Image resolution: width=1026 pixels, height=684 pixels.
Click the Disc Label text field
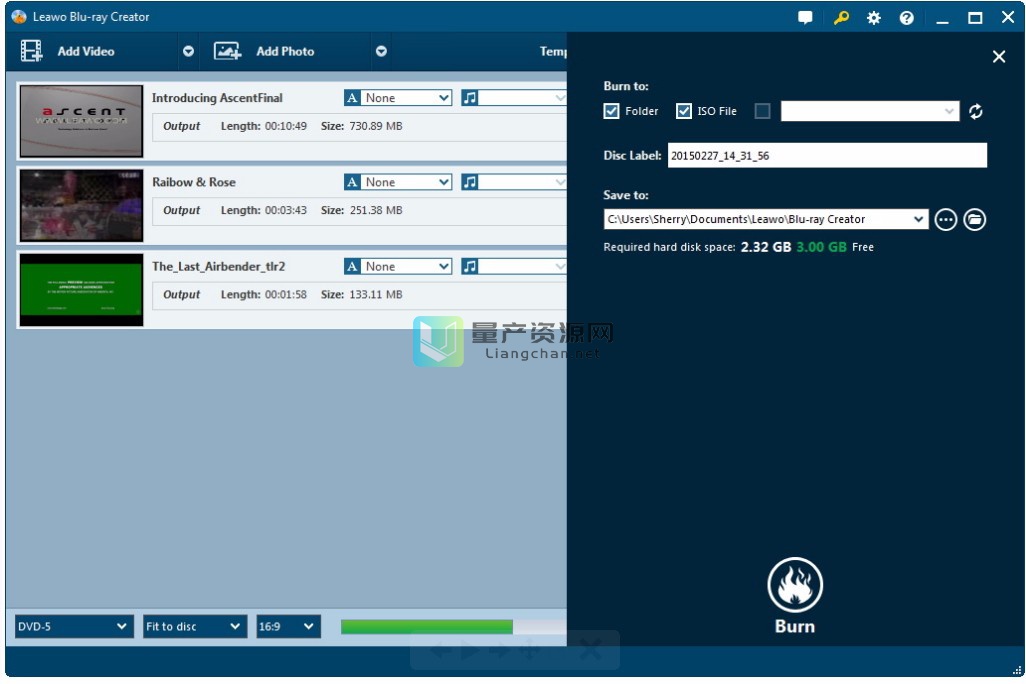827,156
